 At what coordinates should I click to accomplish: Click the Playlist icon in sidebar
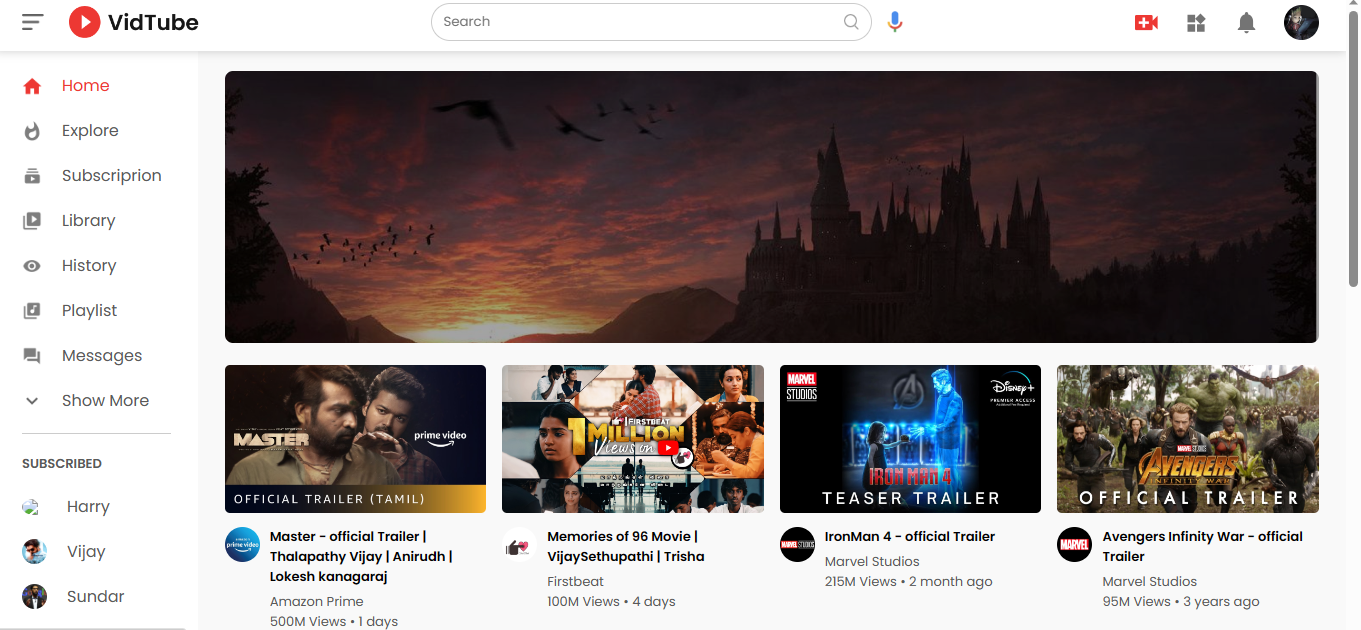(32, 311)
